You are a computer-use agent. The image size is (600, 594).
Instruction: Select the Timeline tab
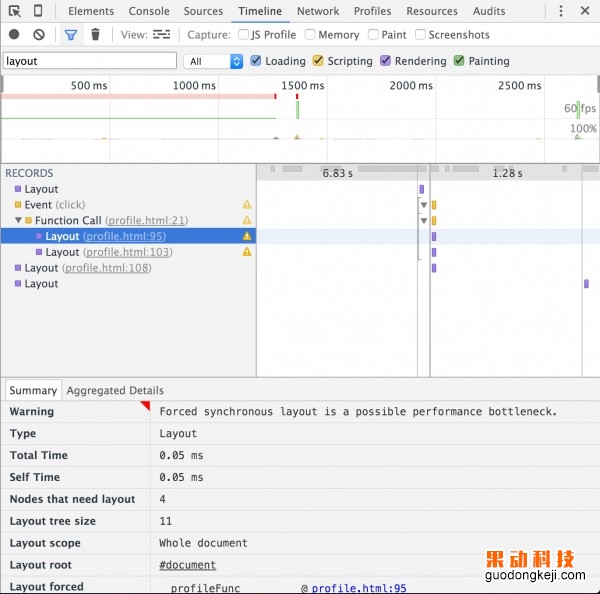pyautogui.click(x=260, y=11)
